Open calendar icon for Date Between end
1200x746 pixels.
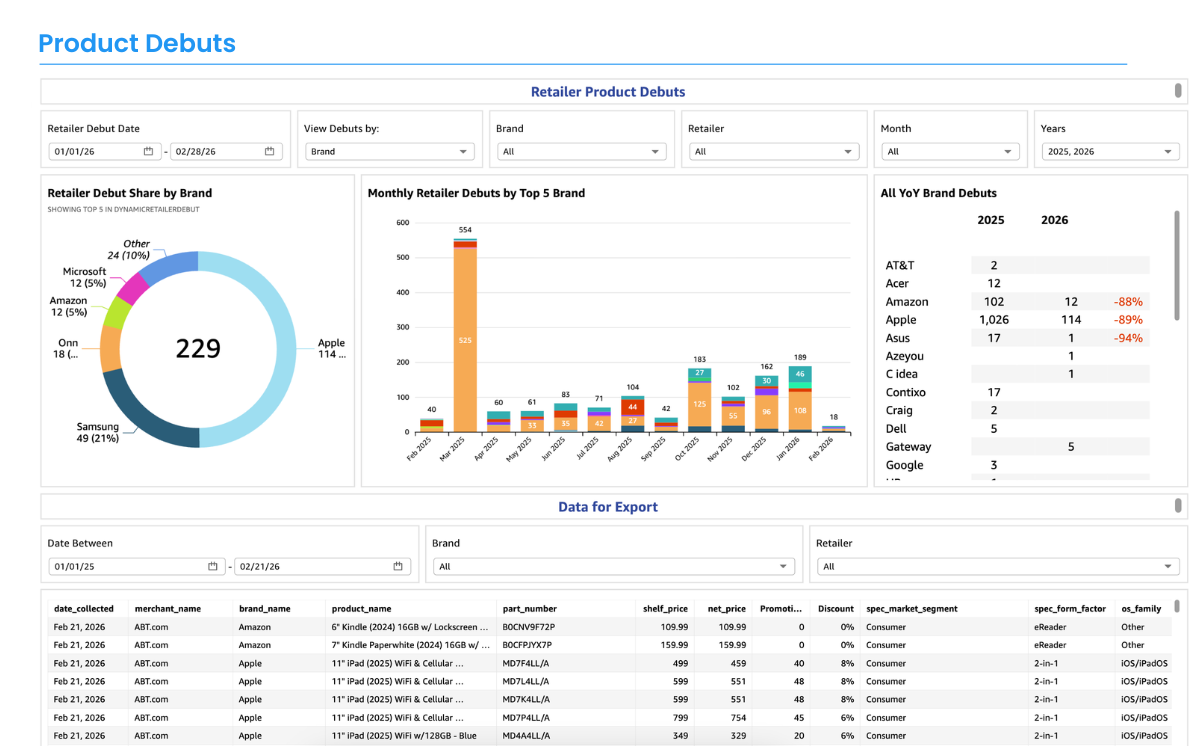click(x=398, y=567)
